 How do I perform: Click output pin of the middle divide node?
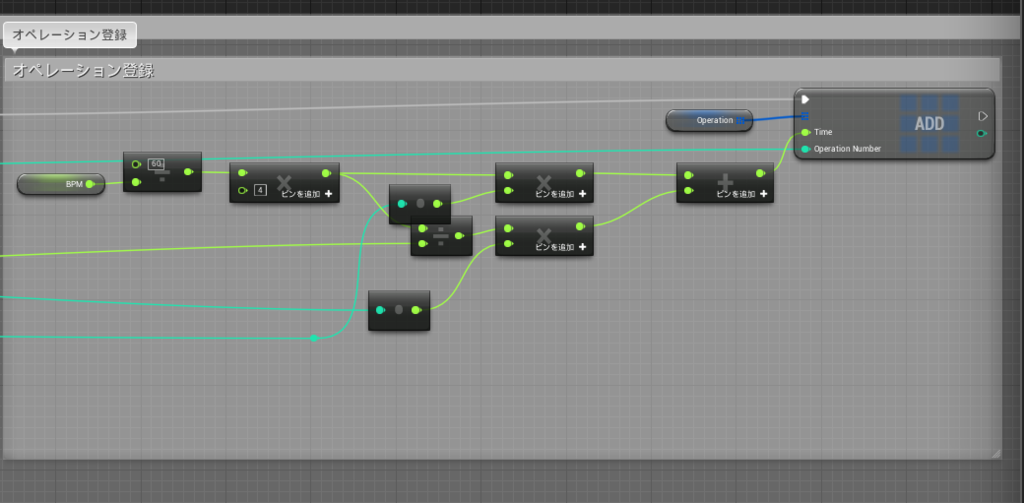coord(459,236)
